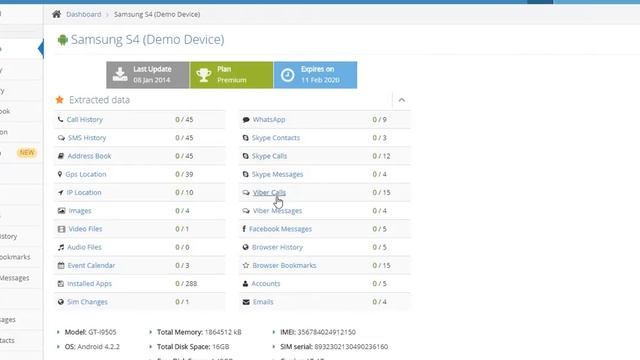The image size is (640, 360).
Task: Click the globe icon beside Sim Changes
Action: tap(61, 302)
